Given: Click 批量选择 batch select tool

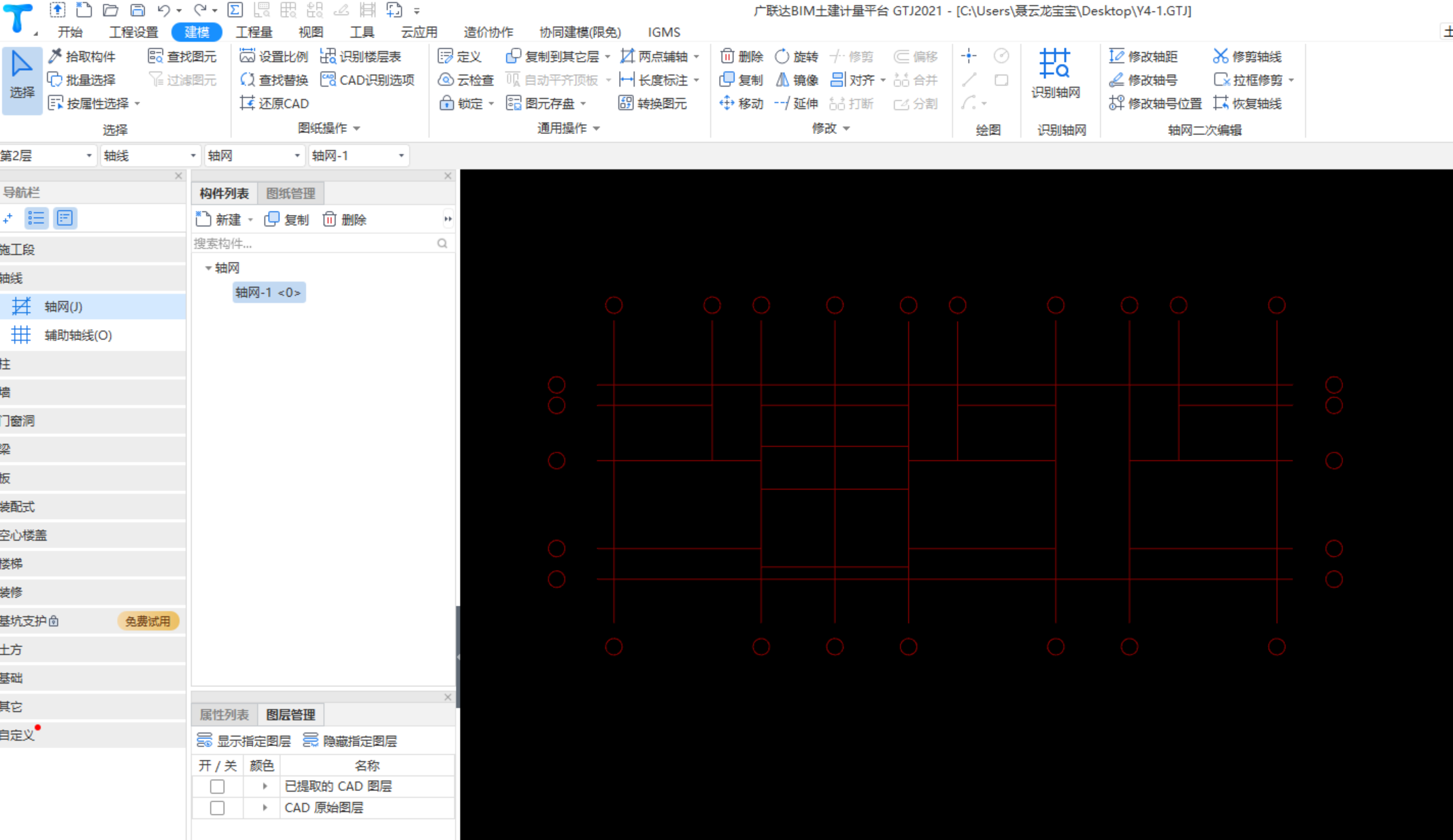Looking at the screenshot, I should (82, 80).
